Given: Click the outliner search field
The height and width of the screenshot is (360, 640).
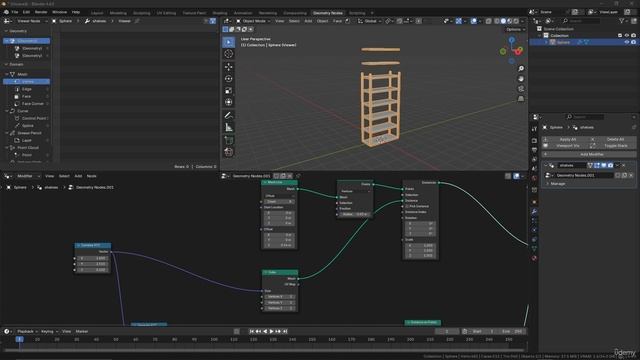Looking at the screenshot, I should point(582,21).
